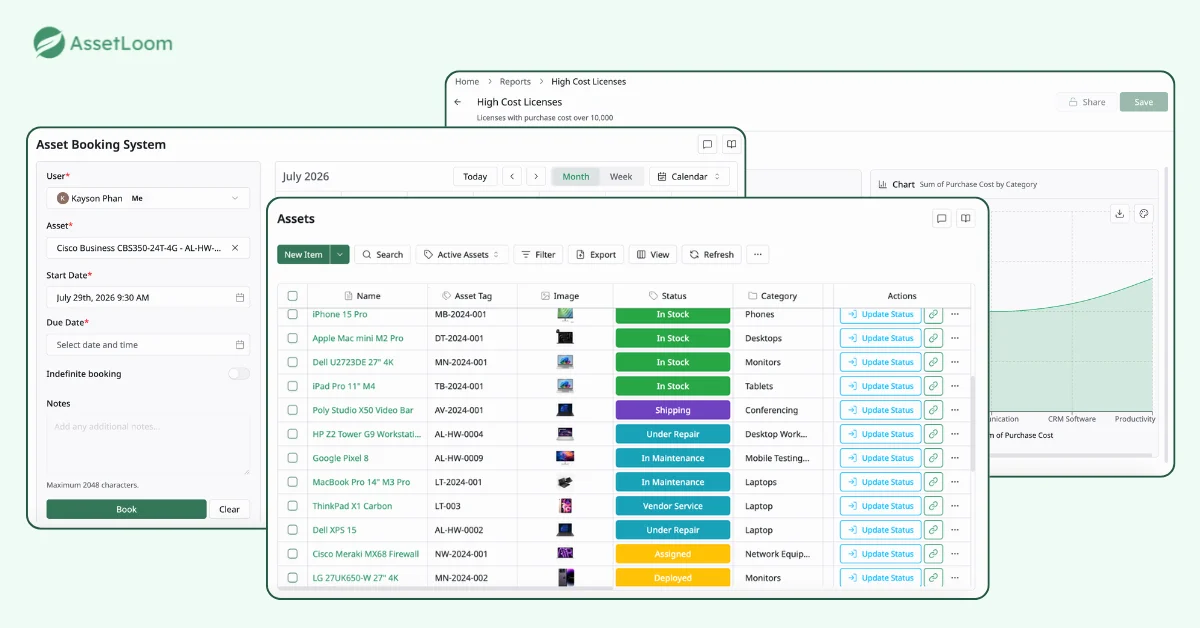This screenshot has width=1200, height=628.
Task: Open more options for the Dell XPS 15 row
Action: 955,530
